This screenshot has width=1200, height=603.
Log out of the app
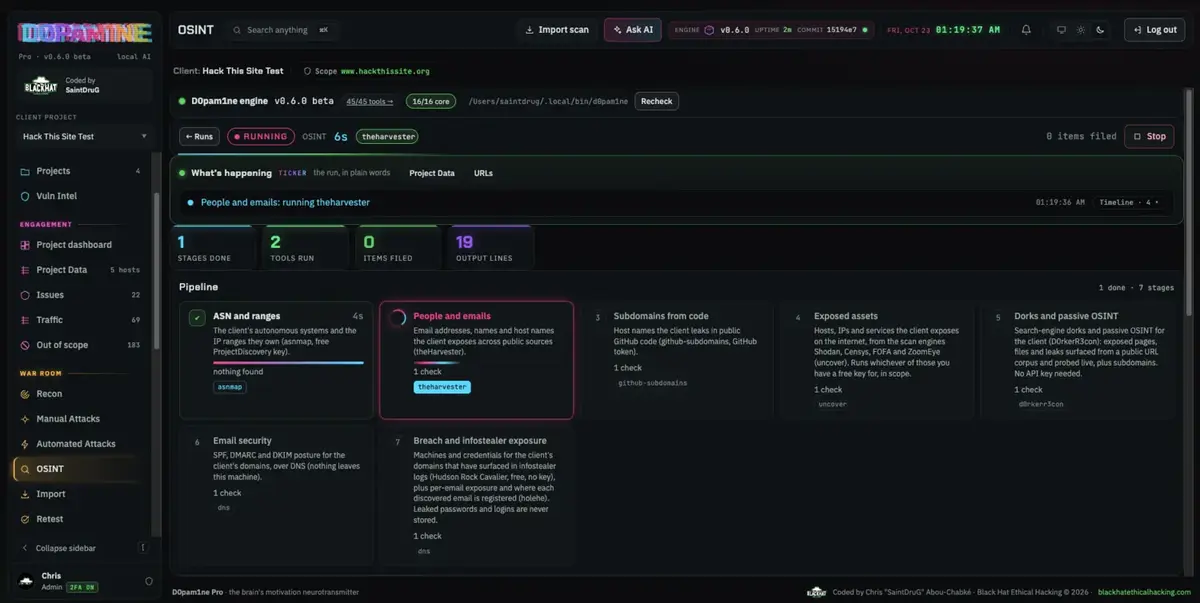[x=1154, y=30]
